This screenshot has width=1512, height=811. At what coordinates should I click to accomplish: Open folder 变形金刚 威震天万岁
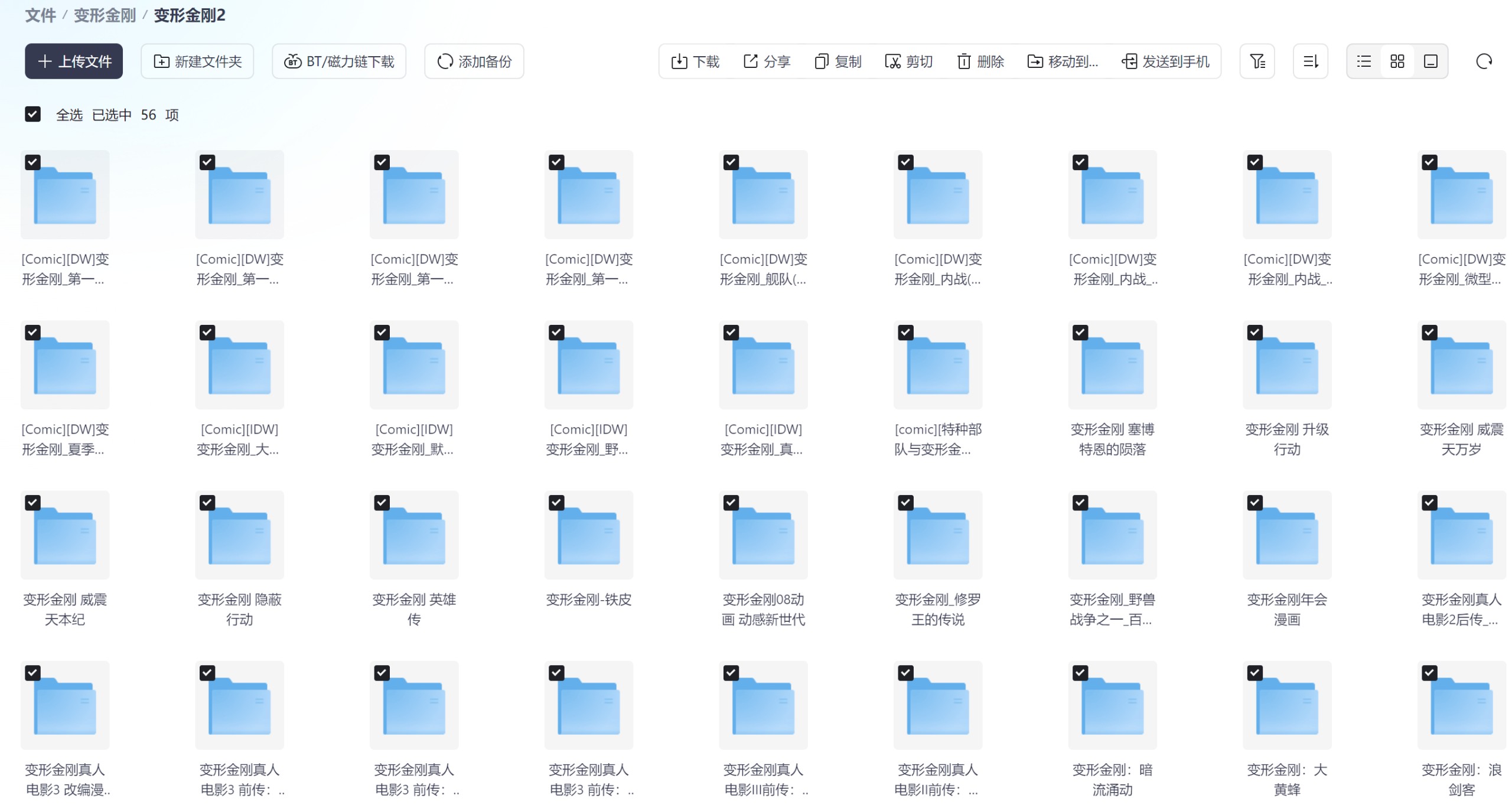point(1462,365)
